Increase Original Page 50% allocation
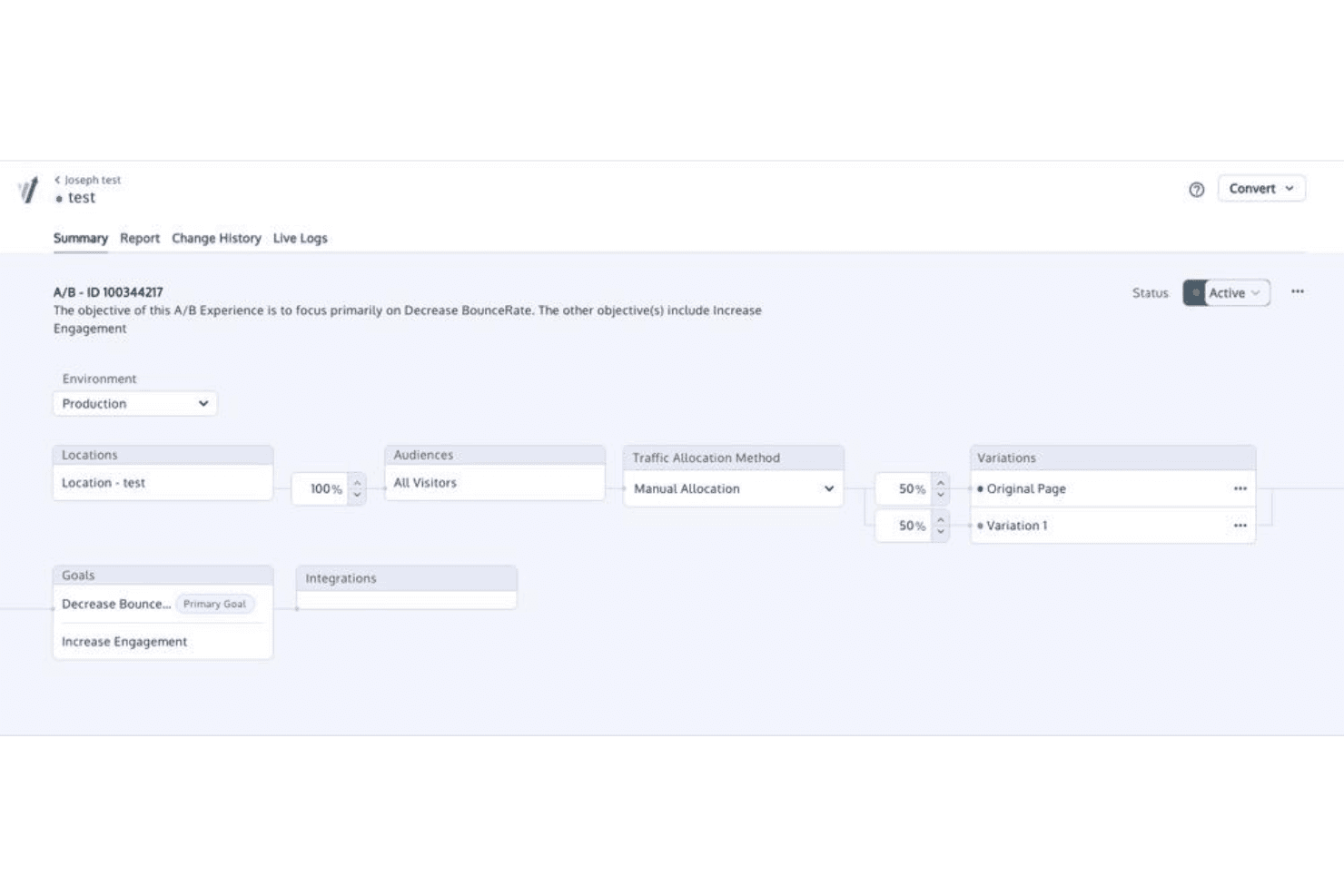 941,482
